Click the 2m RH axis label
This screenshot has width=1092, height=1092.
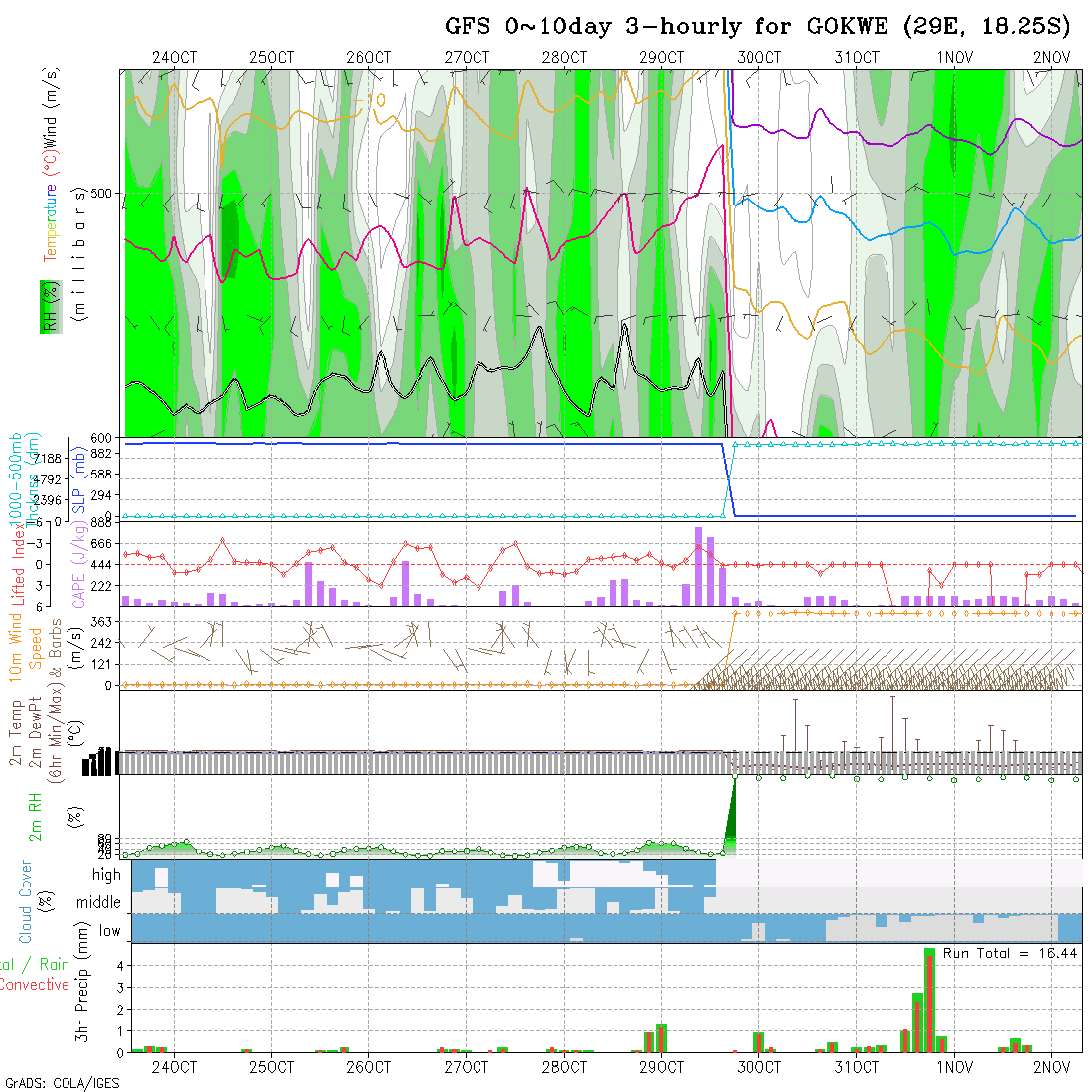tap(34, 817)
